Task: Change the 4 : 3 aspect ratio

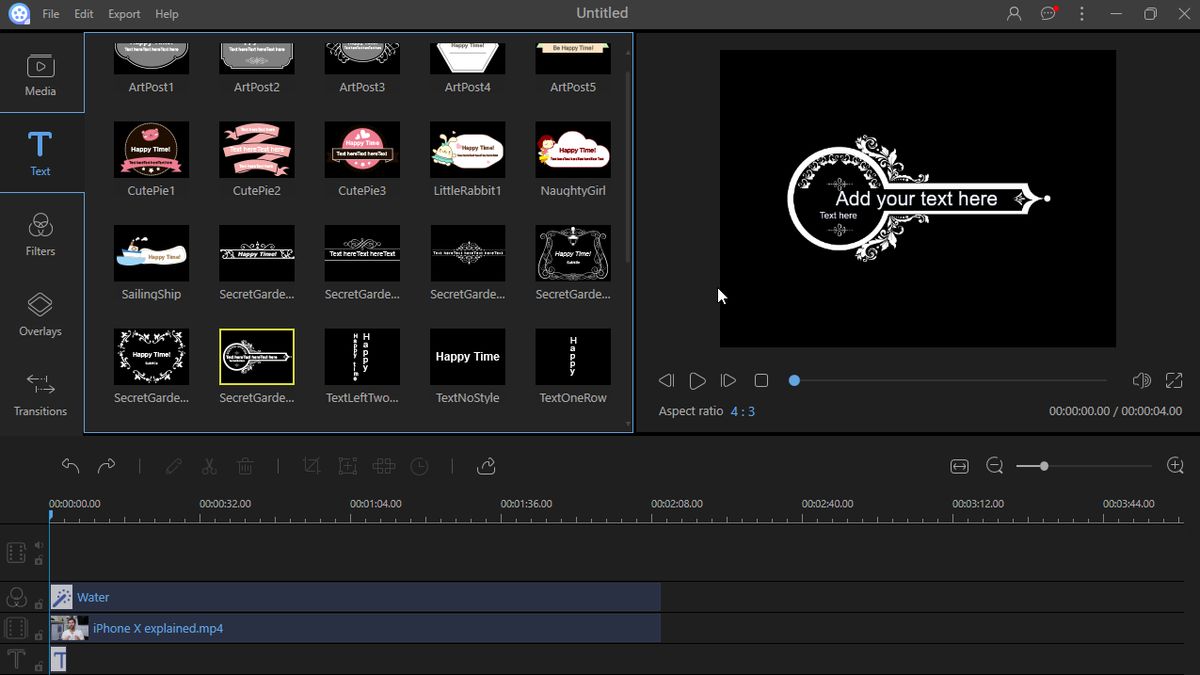Action: pos(742,411)
